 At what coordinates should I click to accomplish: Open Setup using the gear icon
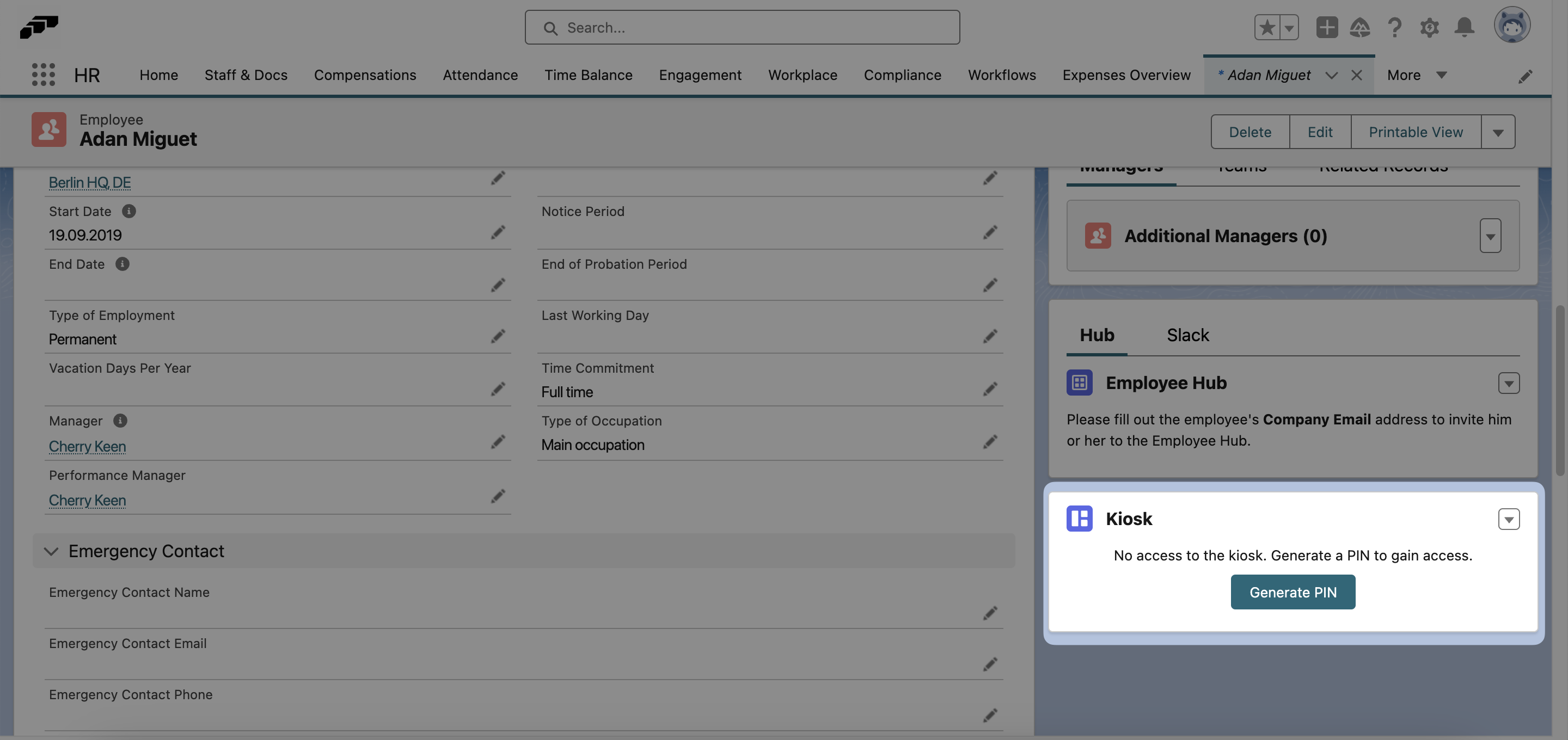1430,27
